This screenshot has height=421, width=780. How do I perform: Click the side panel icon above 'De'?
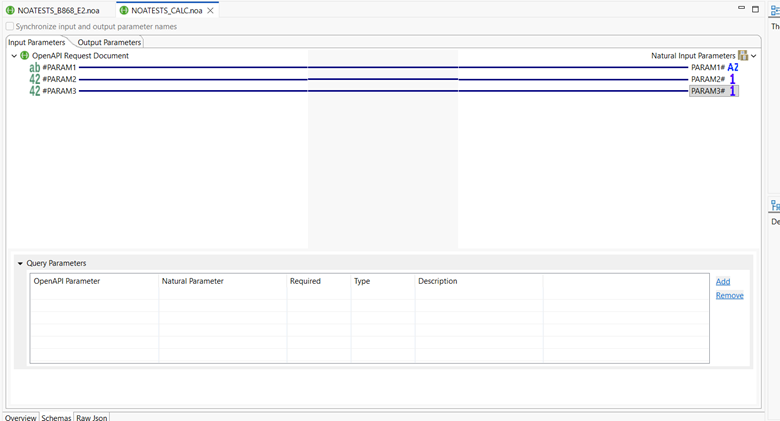pyautogui.click(x=775, y=205)
